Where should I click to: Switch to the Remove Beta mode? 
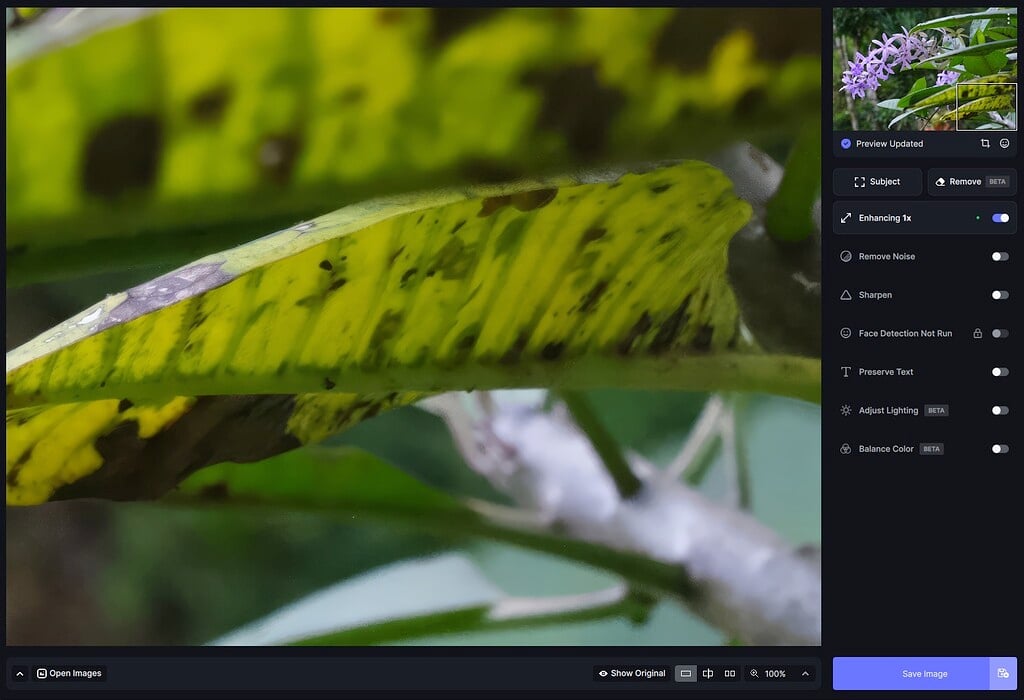coord(969,181)
